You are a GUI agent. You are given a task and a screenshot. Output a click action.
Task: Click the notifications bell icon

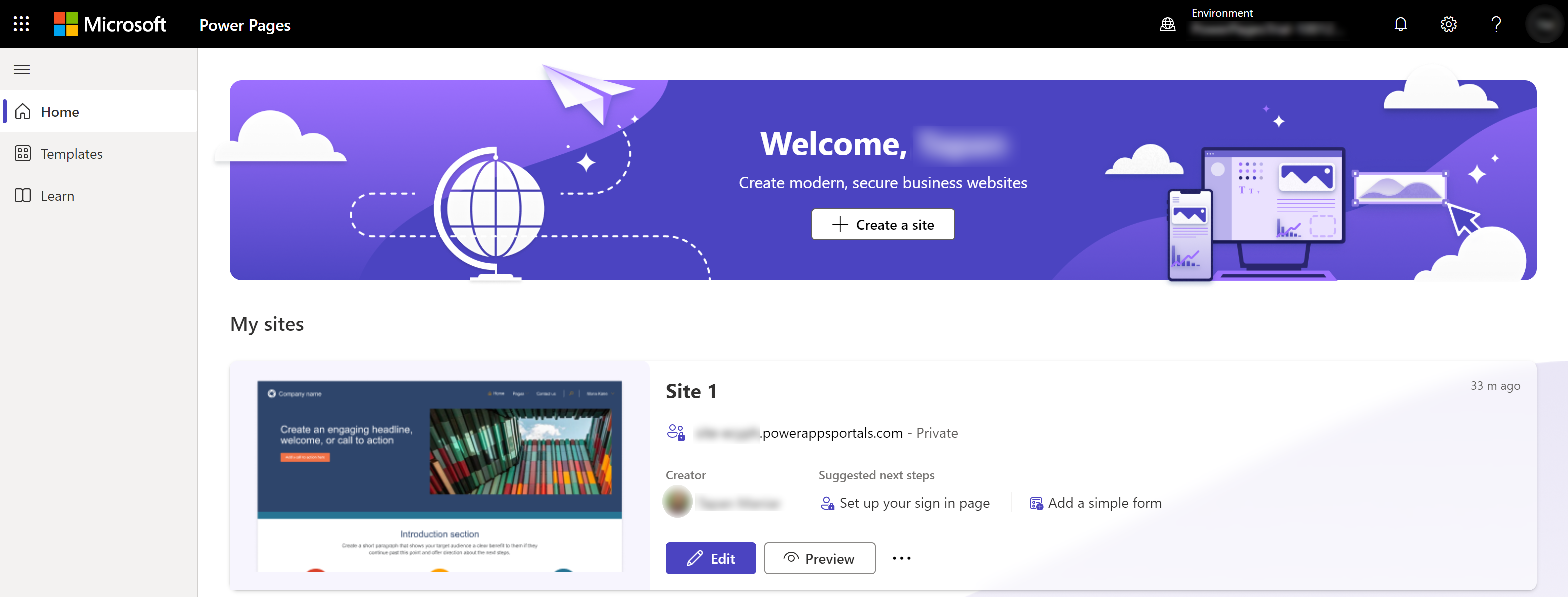point(1401,24)
